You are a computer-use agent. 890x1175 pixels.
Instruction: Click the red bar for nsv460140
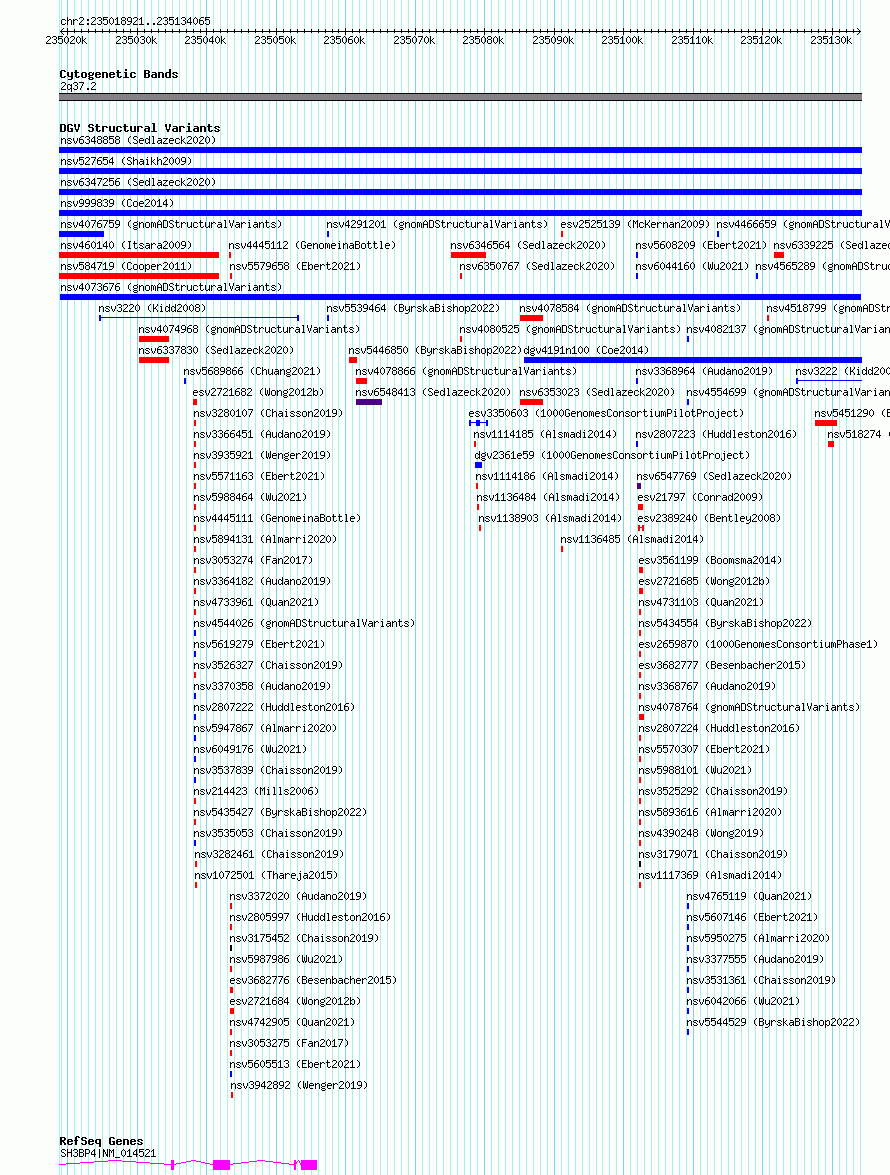pyautogui.click(x=139, y=256)
